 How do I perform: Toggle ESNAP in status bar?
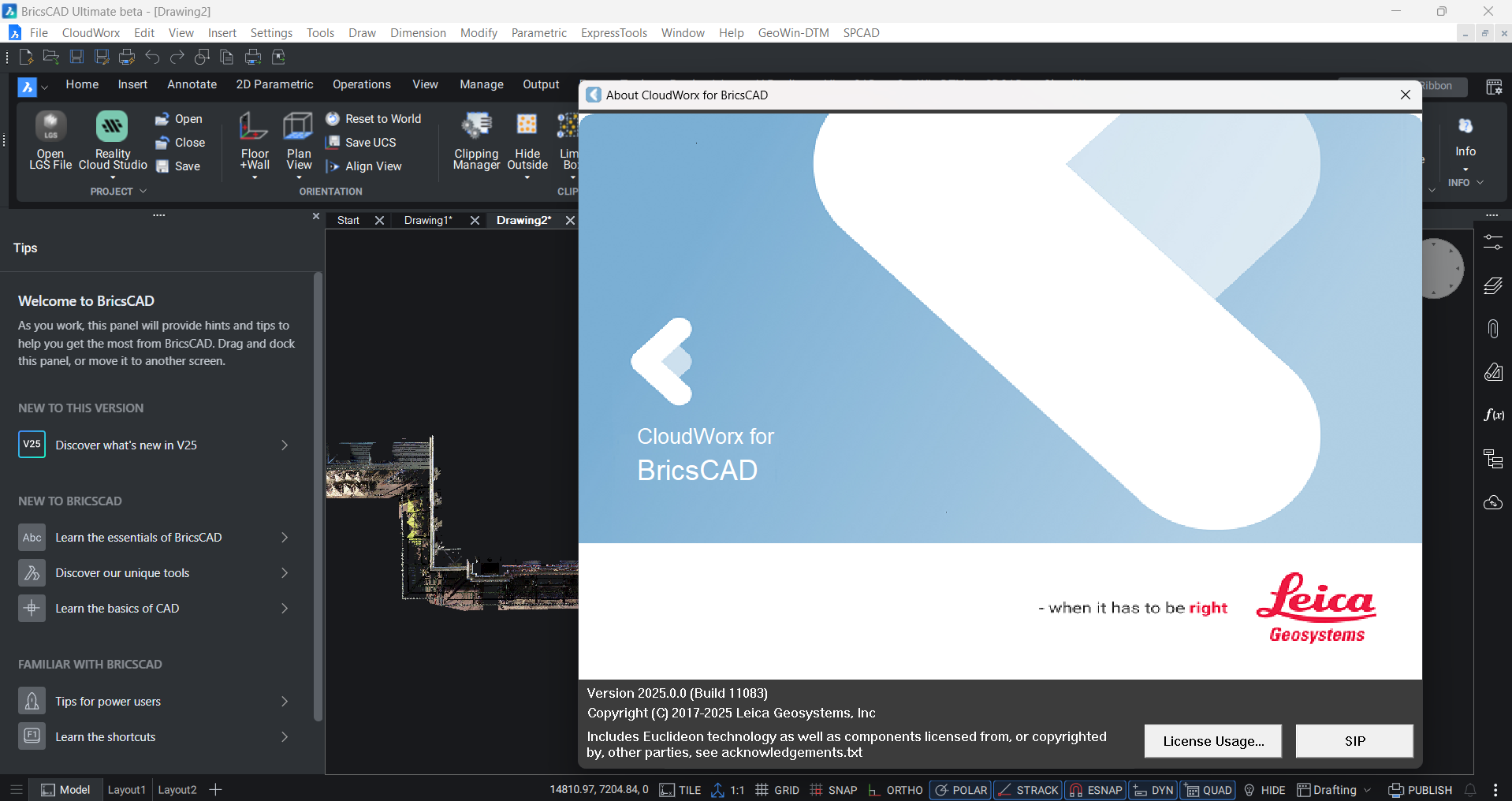coord(1095,790)
